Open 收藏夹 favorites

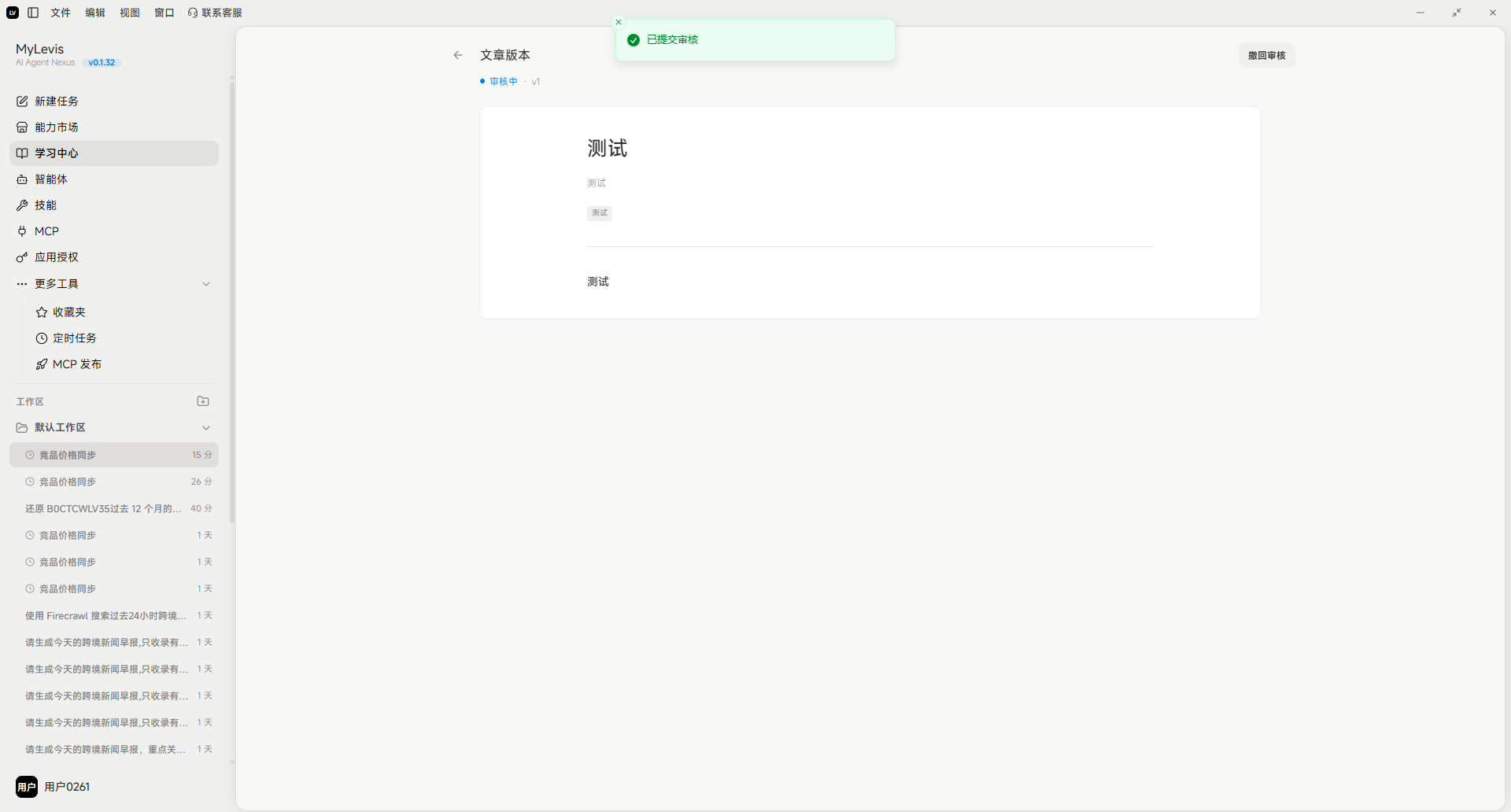pos(124,312)
